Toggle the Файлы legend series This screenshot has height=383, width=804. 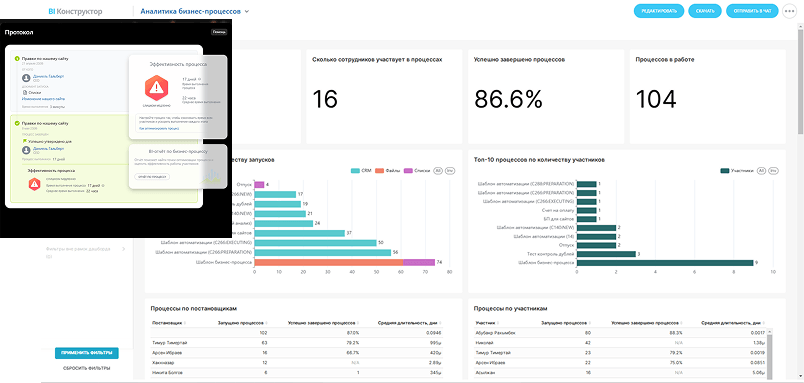[387, 171]
